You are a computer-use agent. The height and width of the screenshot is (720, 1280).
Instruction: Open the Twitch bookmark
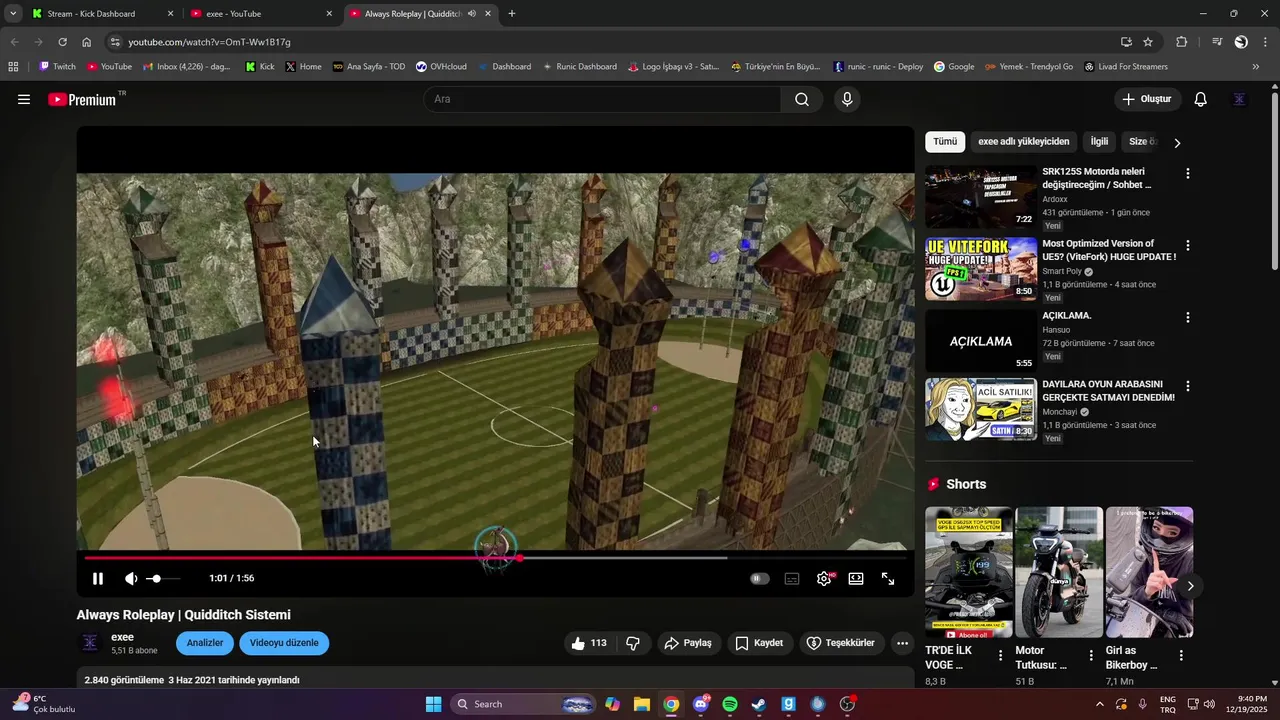57,67
